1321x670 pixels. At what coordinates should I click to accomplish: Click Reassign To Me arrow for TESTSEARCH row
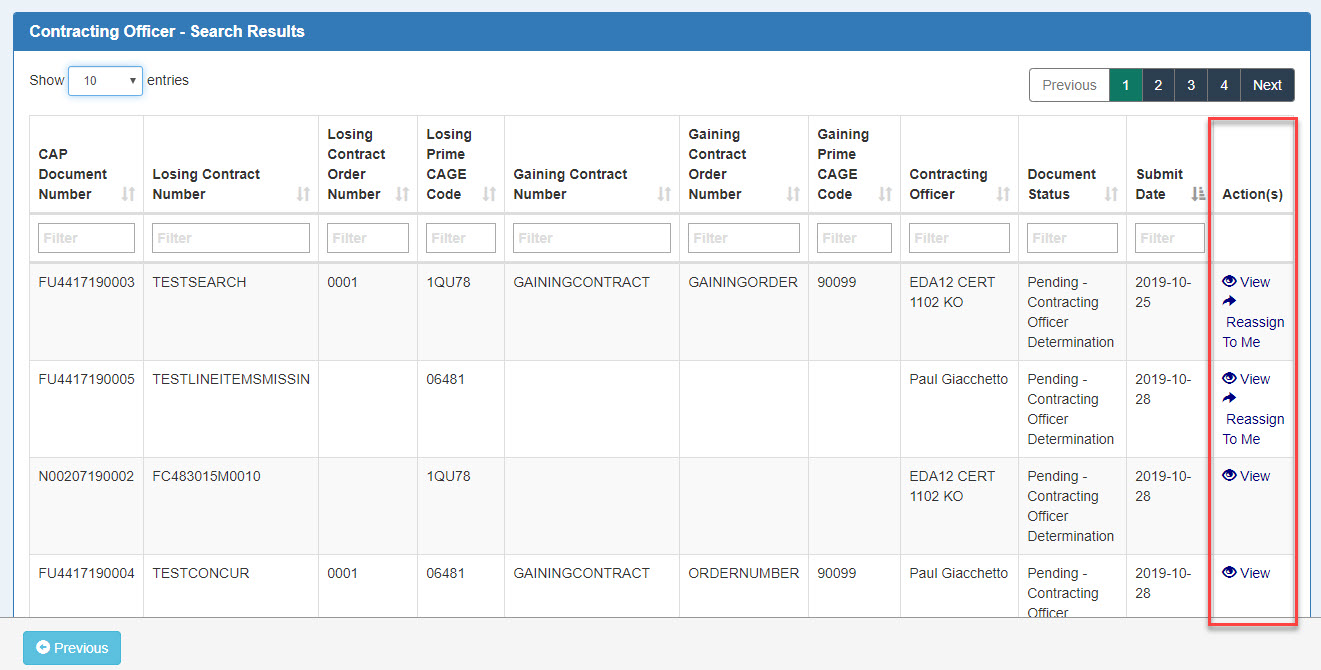[1229, 301]
